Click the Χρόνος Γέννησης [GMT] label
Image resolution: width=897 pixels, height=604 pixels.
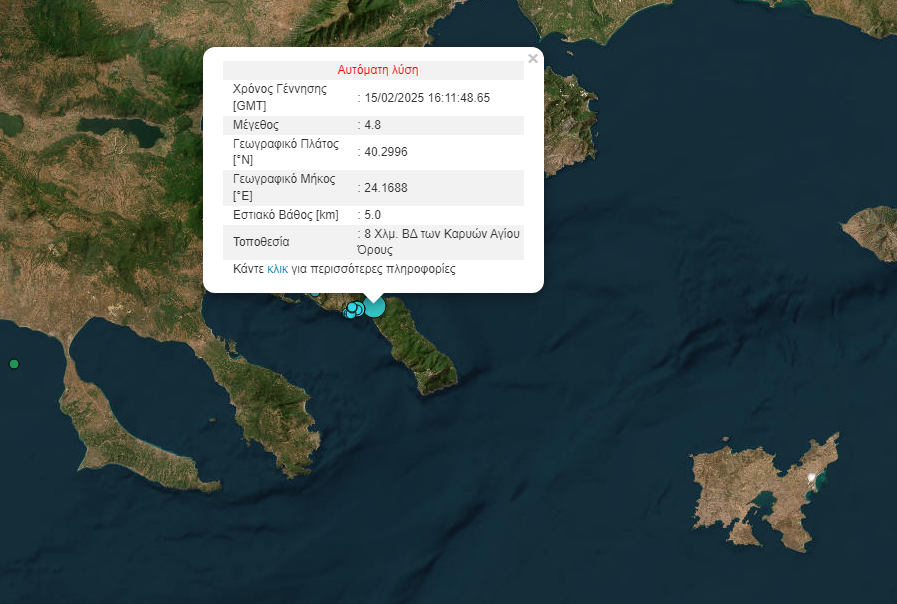[x=280, y=97]
